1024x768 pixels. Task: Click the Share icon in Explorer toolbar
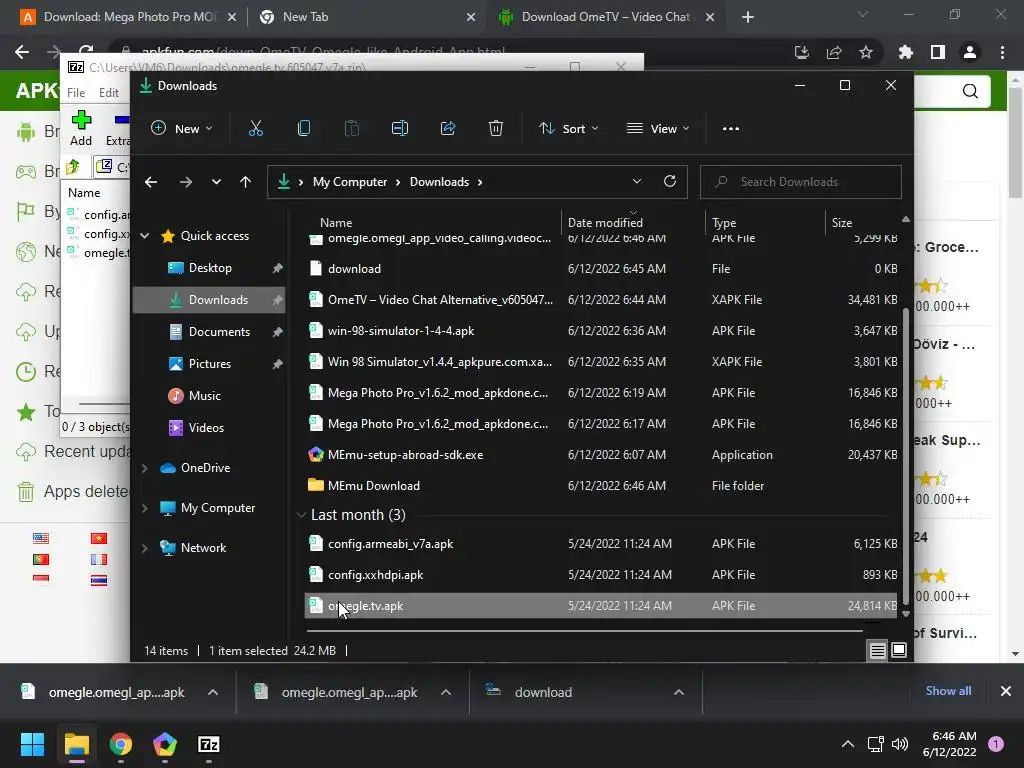[x=448, y=129]
